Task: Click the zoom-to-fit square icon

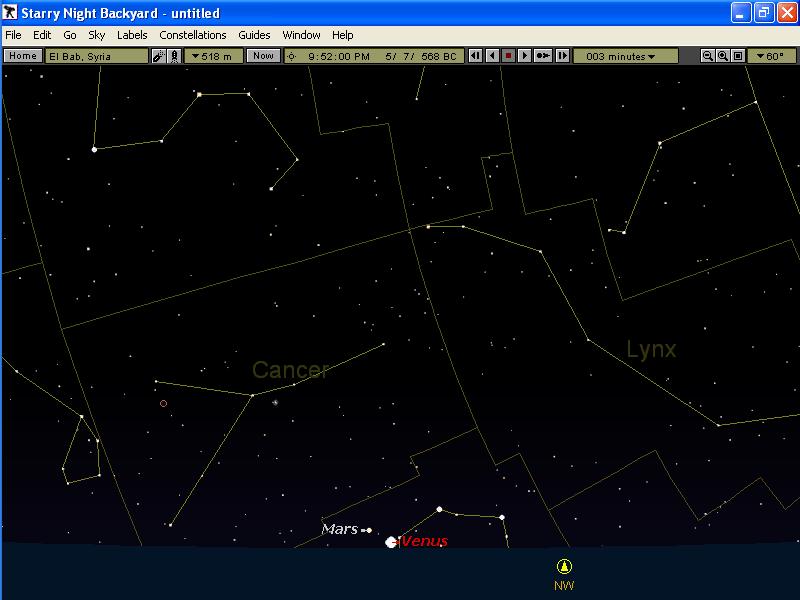Action: tap(738, 56)
